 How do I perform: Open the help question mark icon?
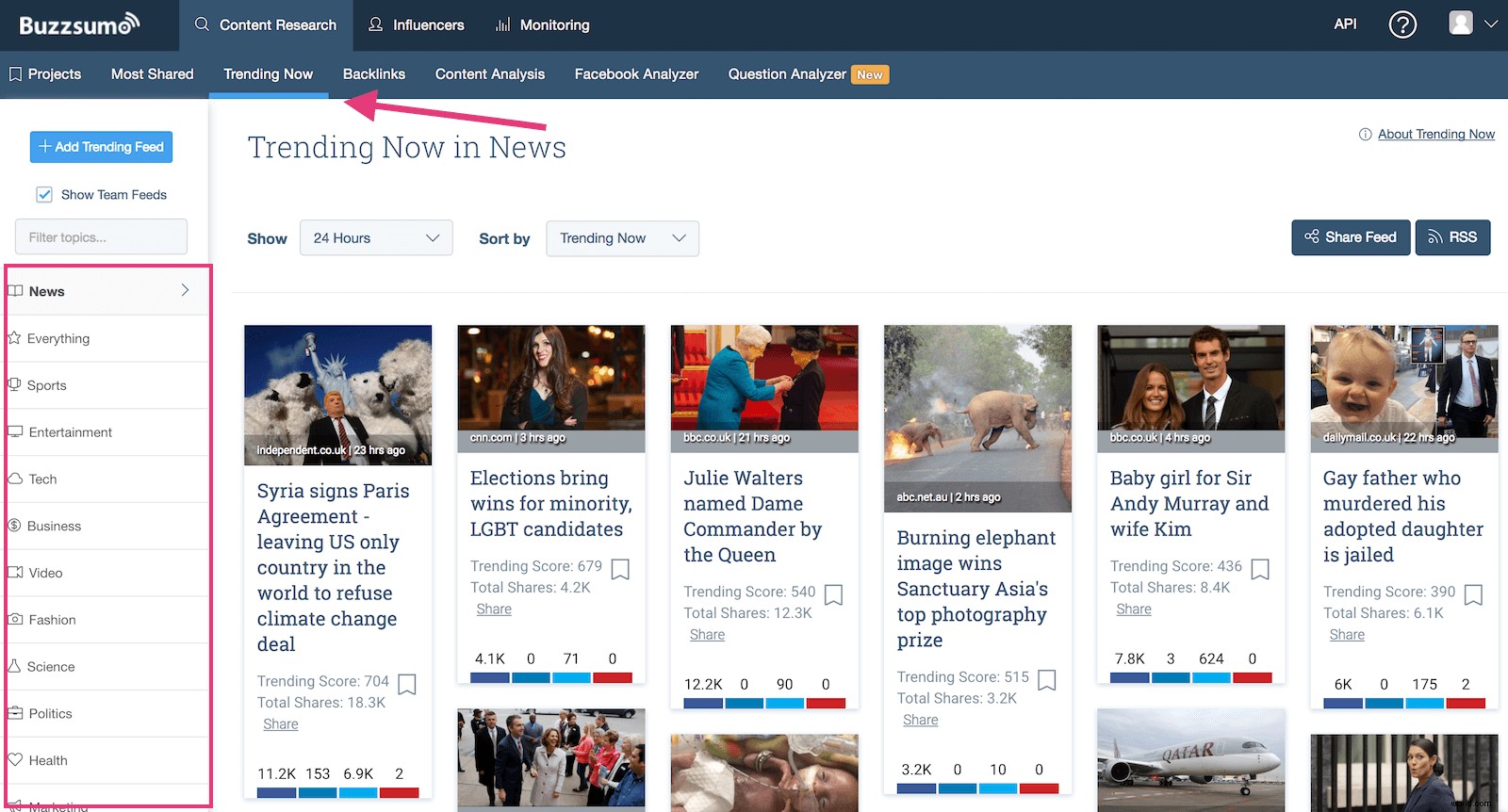click(x=1402, y=24)
